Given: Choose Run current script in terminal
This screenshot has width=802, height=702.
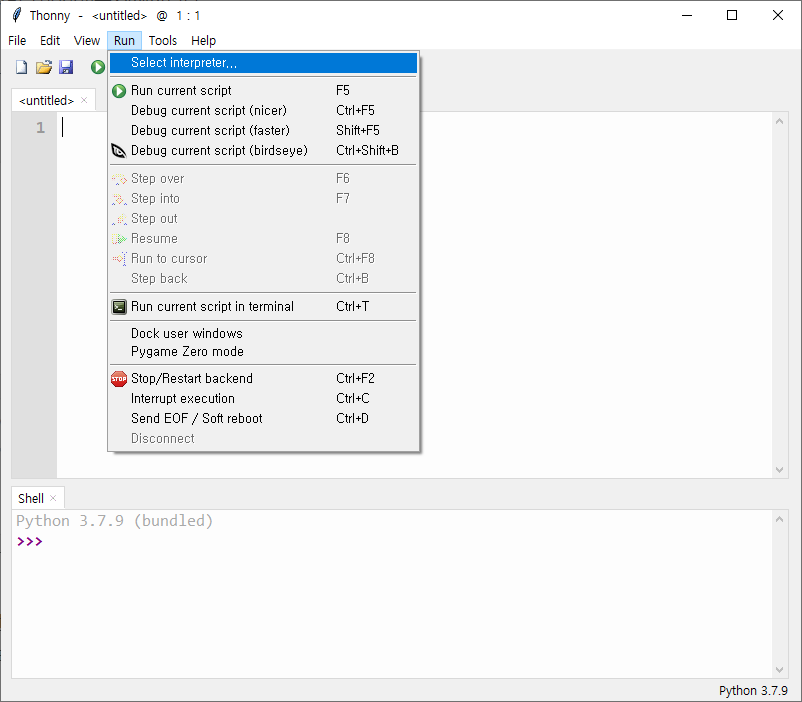Looking at the screenshot, I should tap(263, 306).
